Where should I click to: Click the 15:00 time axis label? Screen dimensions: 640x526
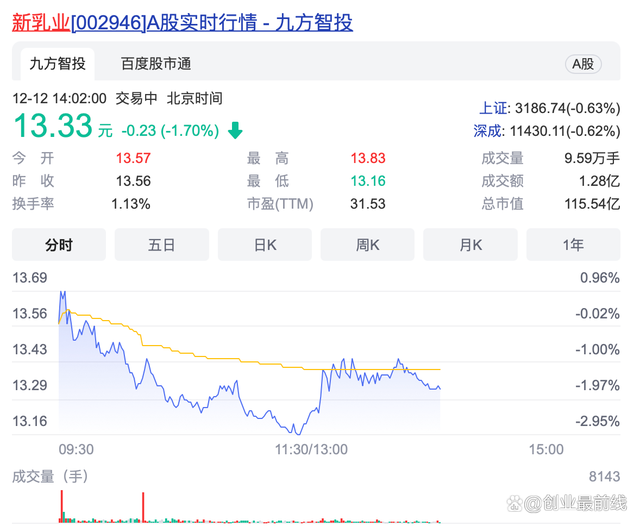(546, 449)
